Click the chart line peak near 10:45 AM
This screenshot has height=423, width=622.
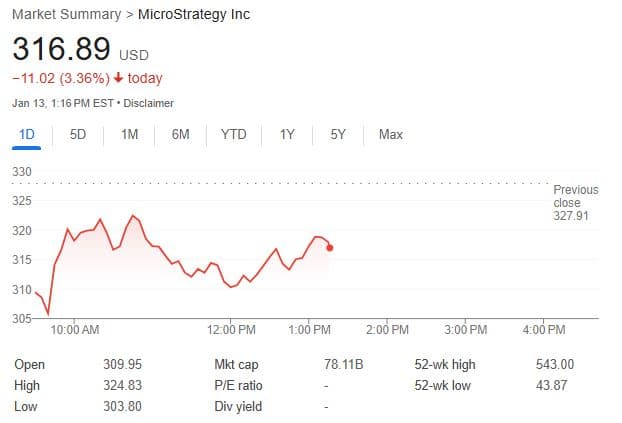point(133,215)
